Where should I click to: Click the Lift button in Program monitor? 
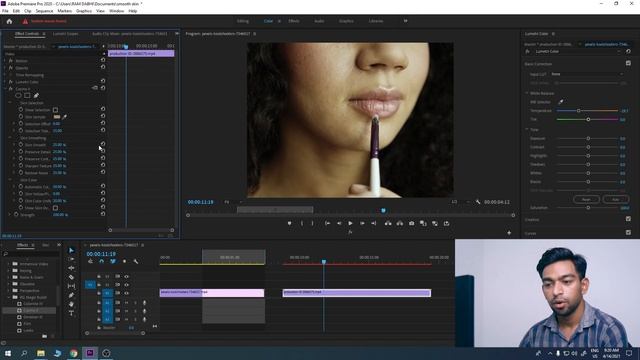388,223
